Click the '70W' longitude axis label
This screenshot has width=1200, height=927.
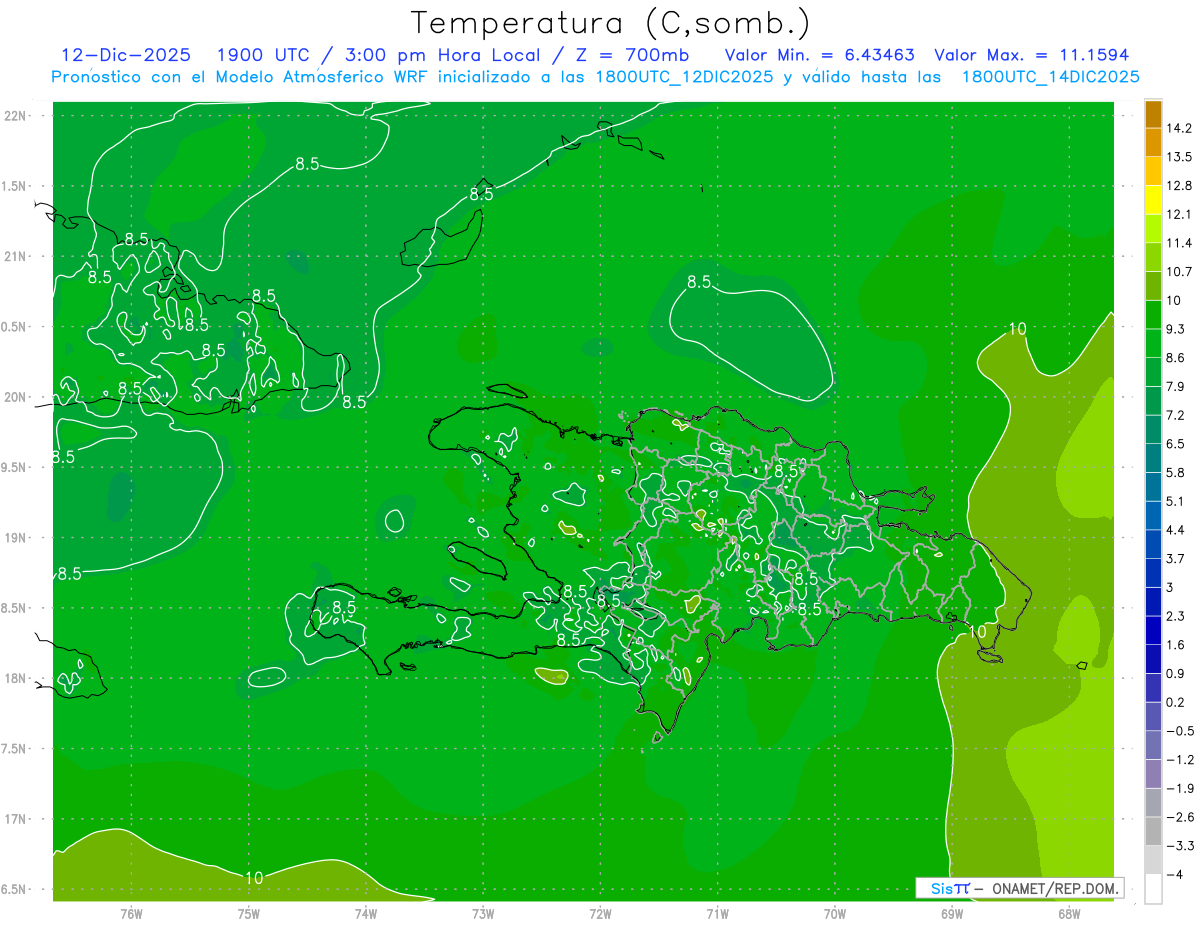click(x=834, y=914)
